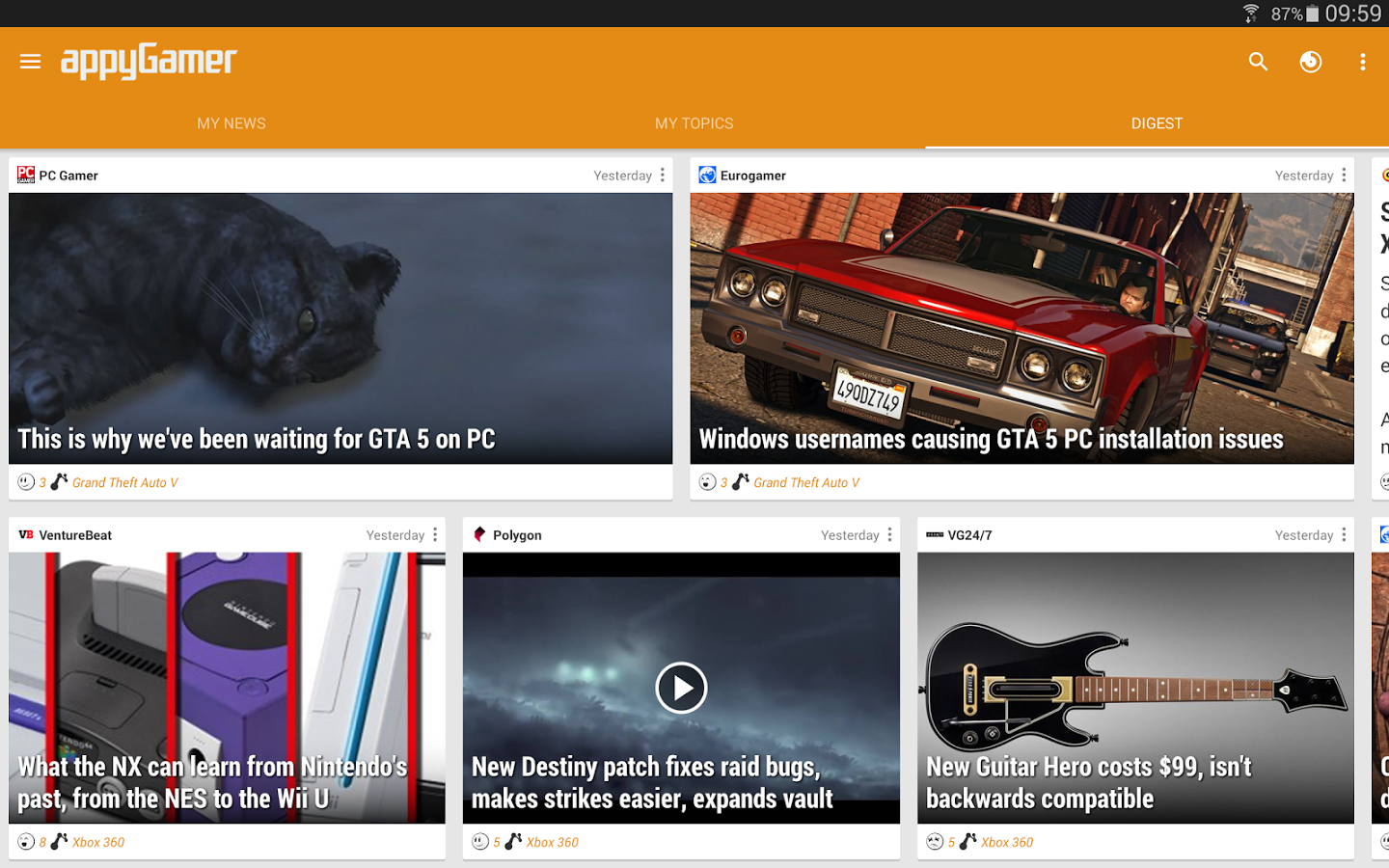This screenshot has height=868, width=1389.
Task: Tap the PC Gamer source logo
Action: pos(26,175)
